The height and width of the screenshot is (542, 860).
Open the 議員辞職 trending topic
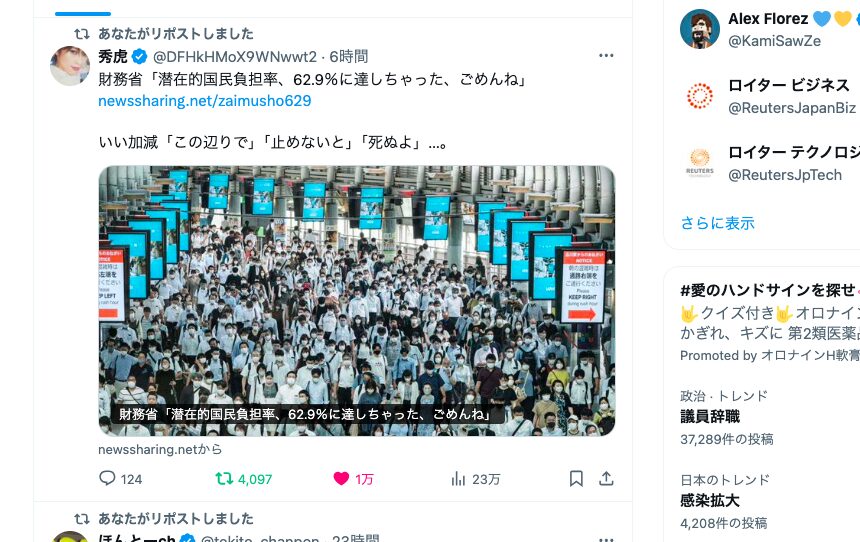pos(710,417)
